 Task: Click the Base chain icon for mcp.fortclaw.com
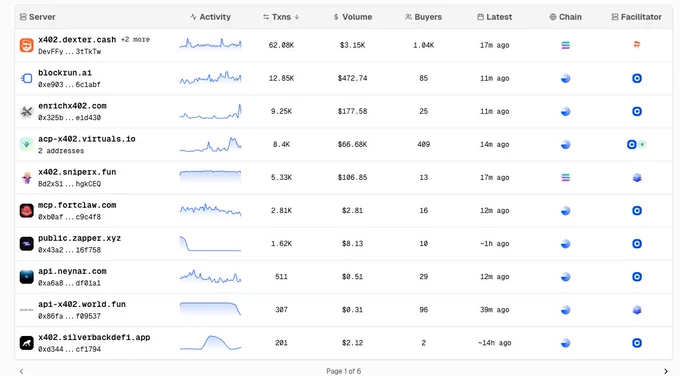(566, 211)
